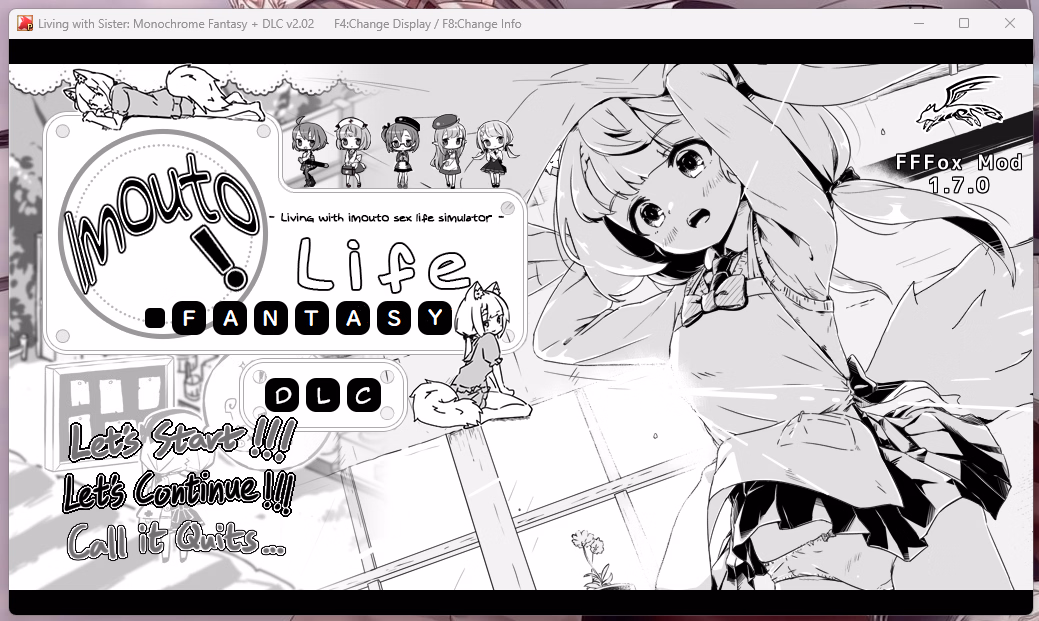
Task: Click the Let's Start !!! menu option
Action: (x=182, y=440)
